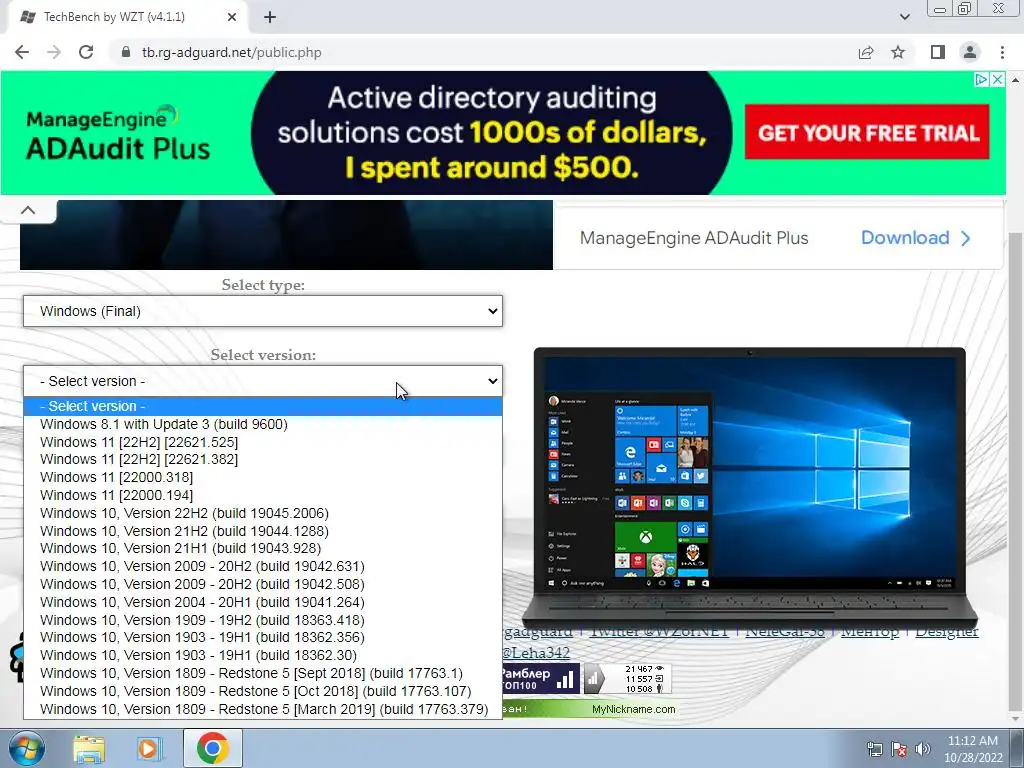The height and width of the screenshot is (768, 1024).
Task: Open the Chrome three-dot menu
Action: [x=1002, y=52]
